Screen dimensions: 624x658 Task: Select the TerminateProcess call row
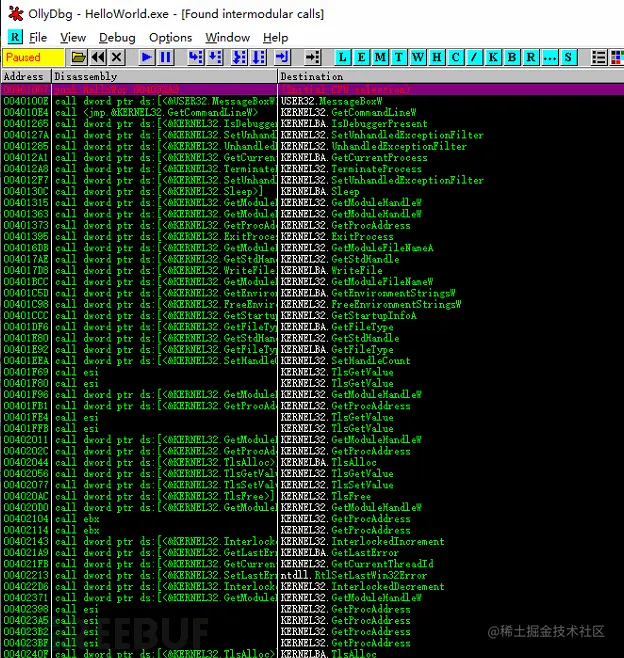pos(313,169)
